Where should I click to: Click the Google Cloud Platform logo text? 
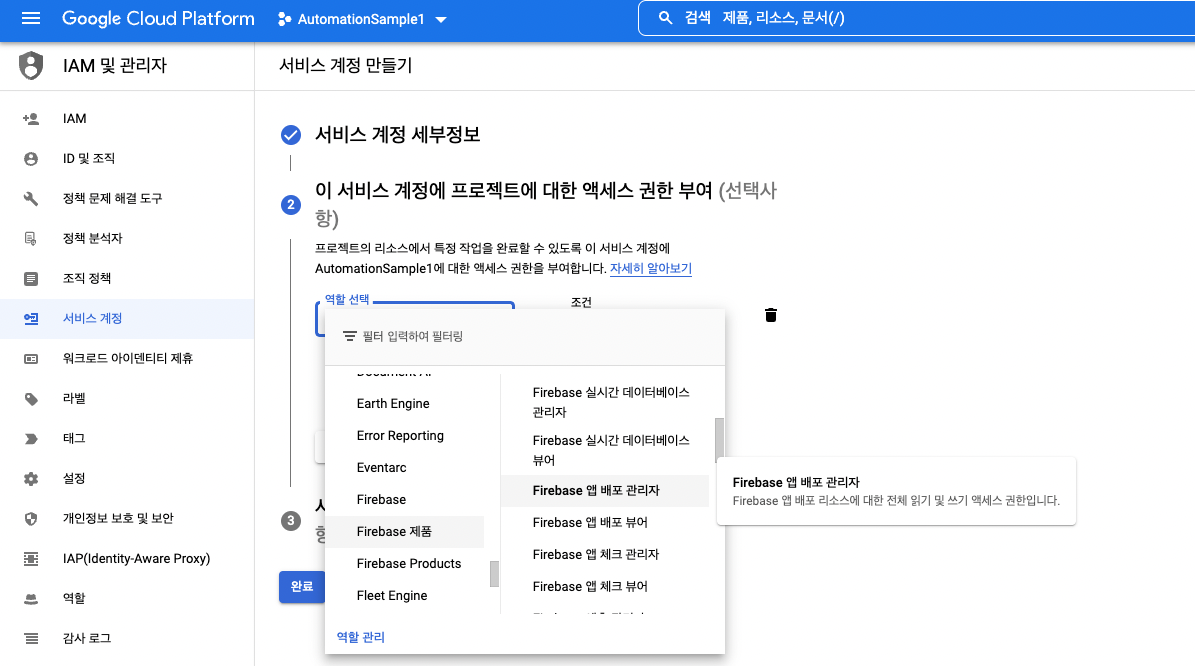click(159, 19)
